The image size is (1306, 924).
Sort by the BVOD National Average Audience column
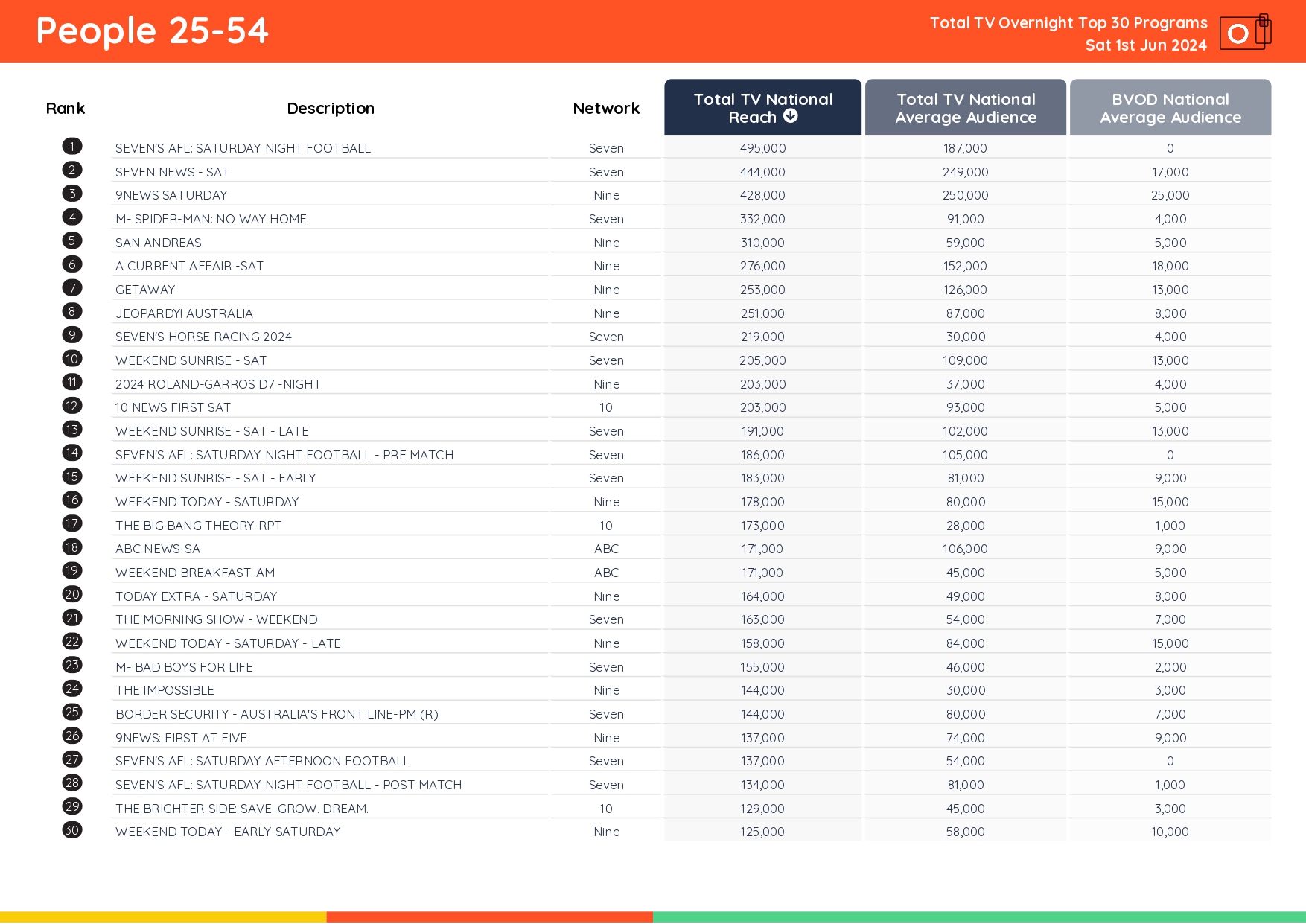tap(1170, 107)
